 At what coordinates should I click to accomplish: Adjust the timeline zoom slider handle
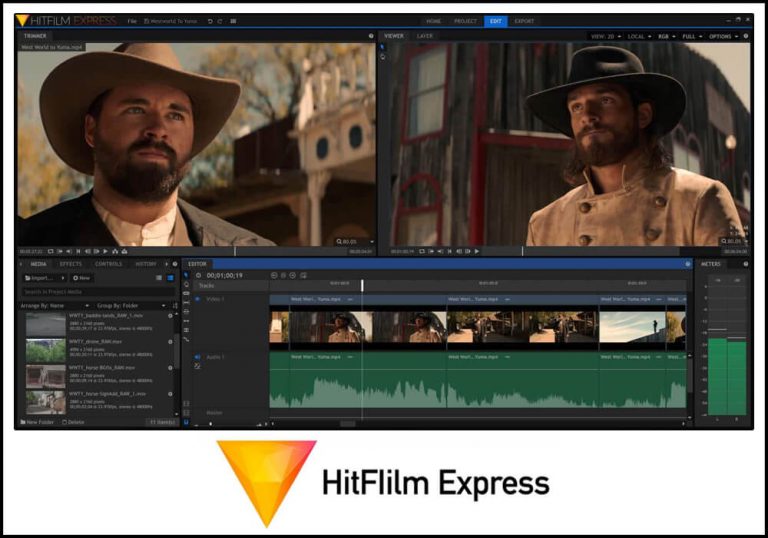pos(211,424)
